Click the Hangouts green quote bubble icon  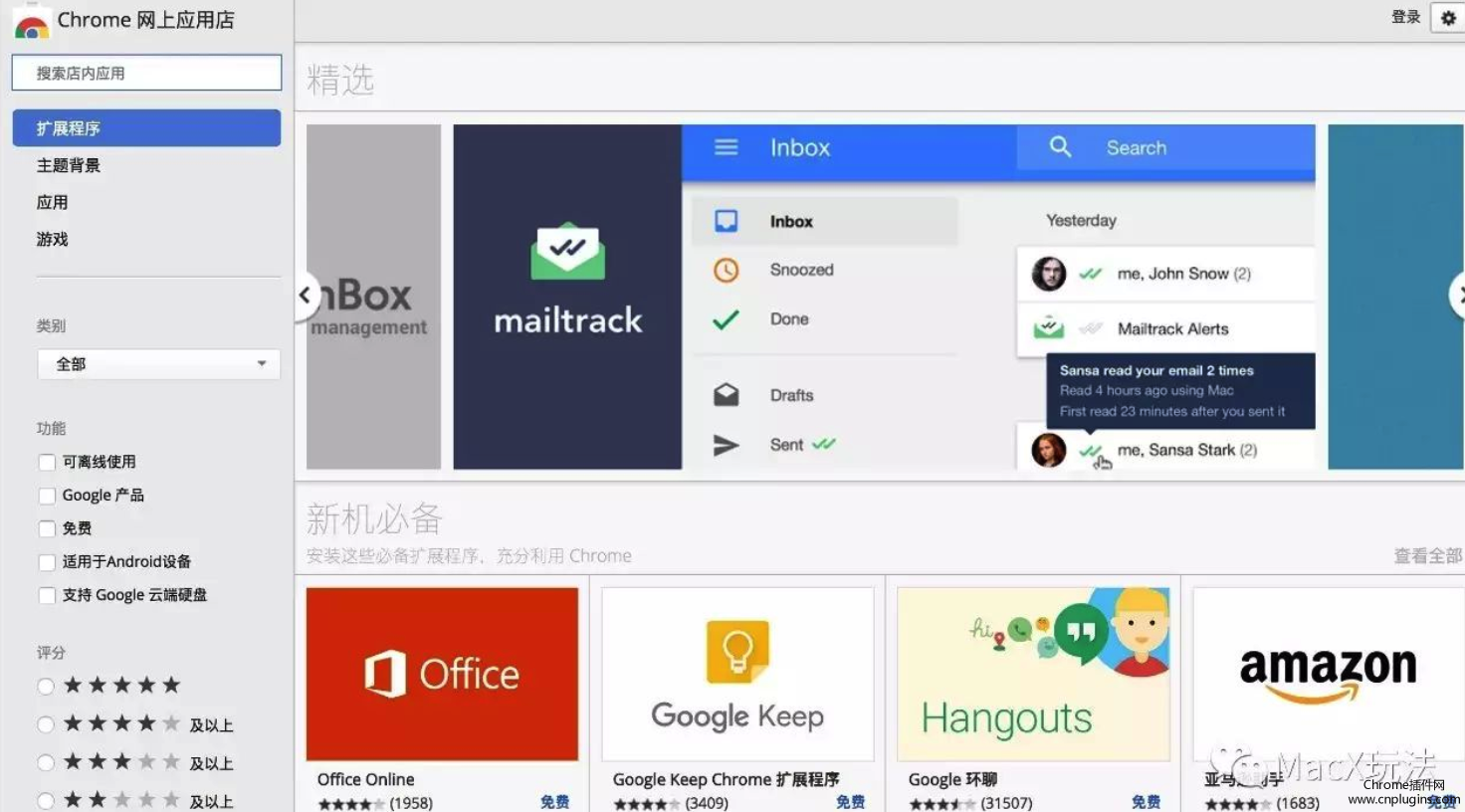click(1081, 633)
